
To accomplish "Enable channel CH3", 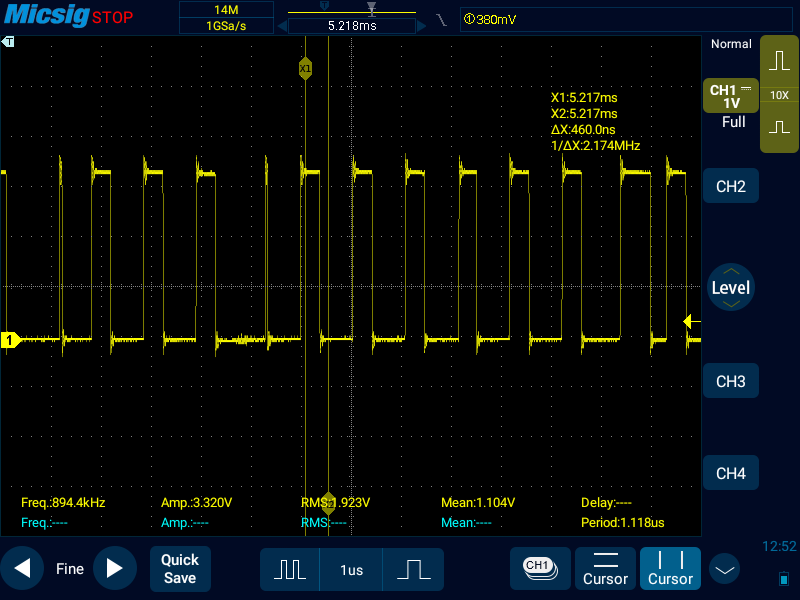I will coord(731,381).
